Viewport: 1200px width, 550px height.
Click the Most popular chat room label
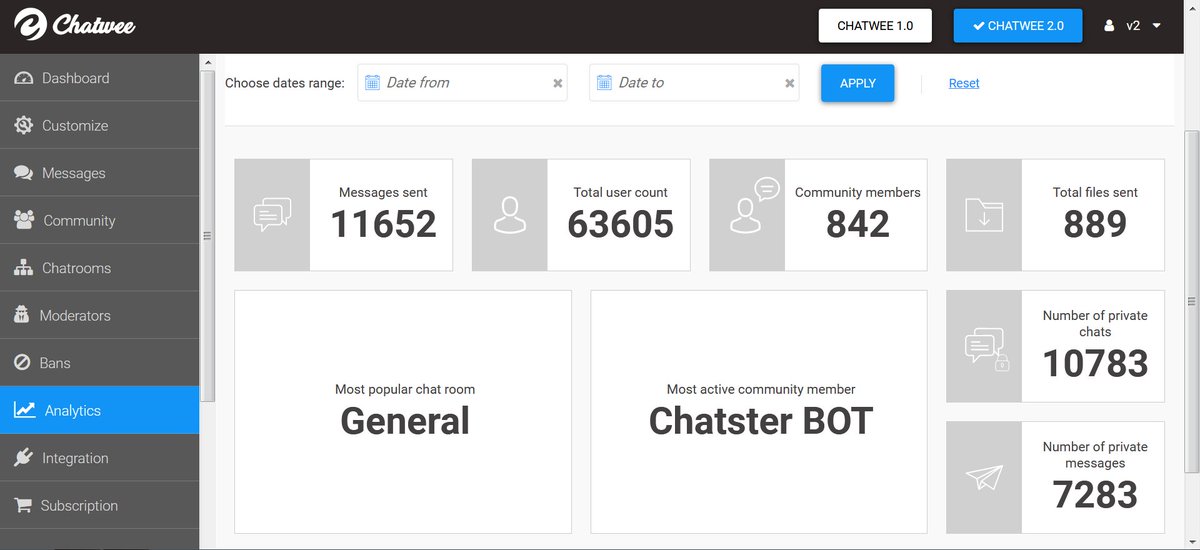(x=405, y=389)
